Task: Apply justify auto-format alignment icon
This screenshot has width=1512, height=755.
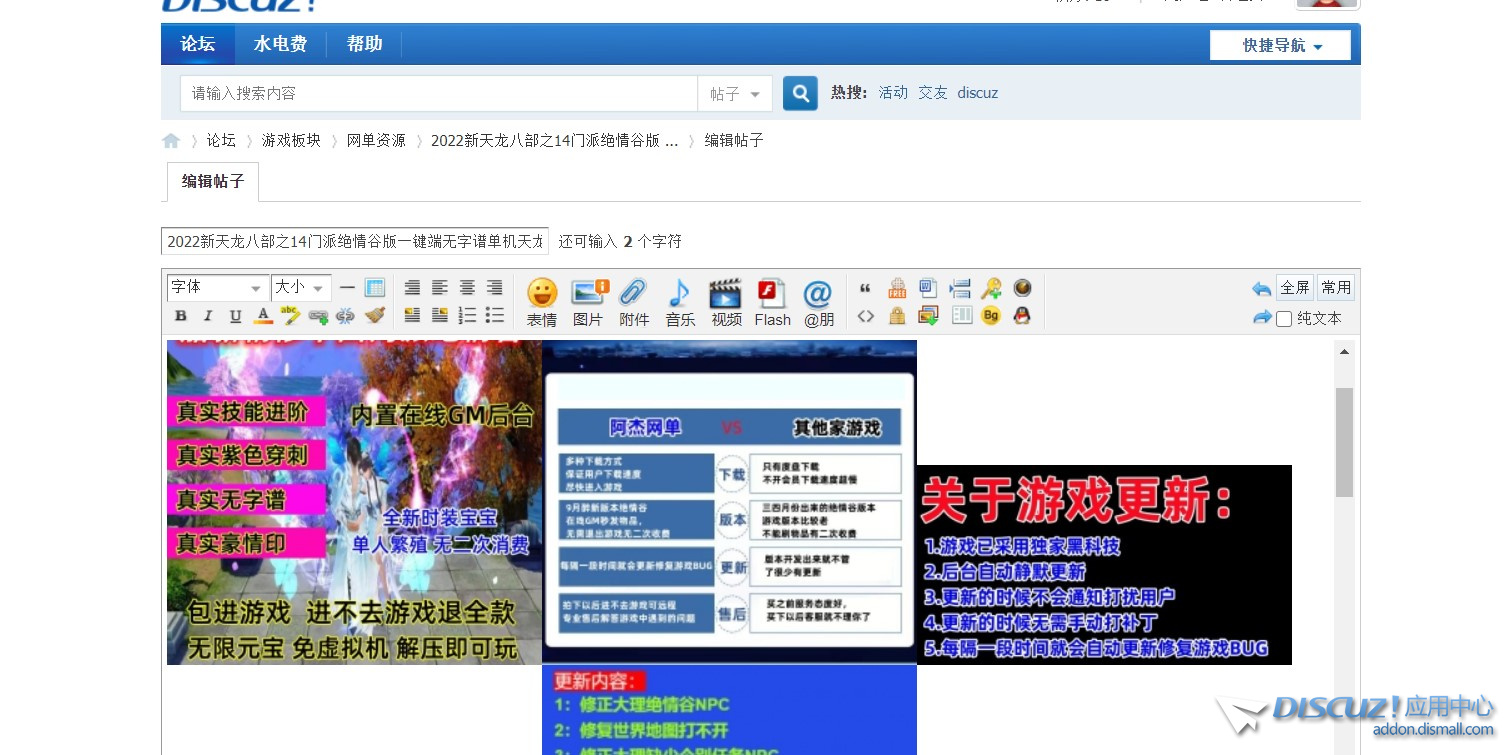Action: tap(412, 288)
